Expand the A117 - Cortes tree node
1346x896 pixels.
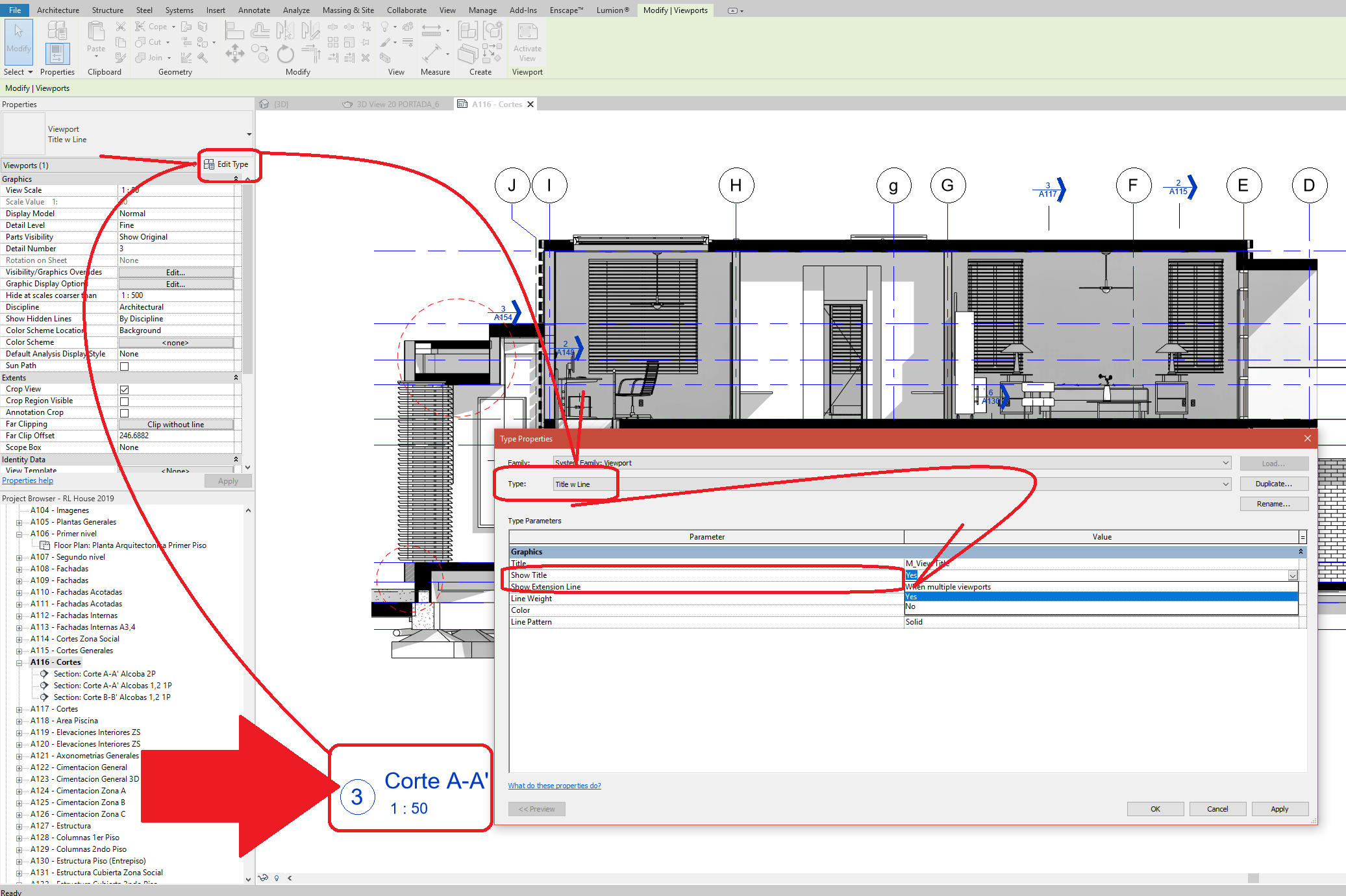point(19,710)
